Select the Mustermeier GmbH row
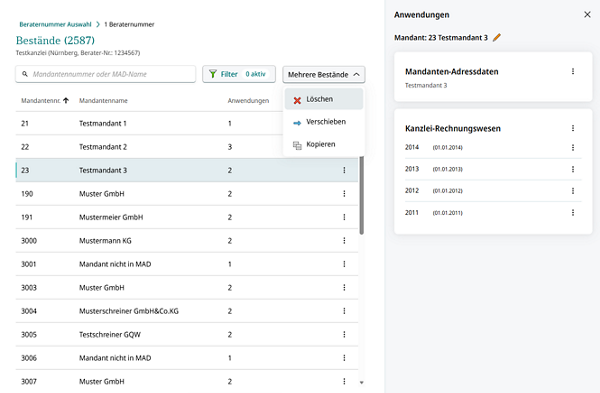 pyautogui.click(x=187, y=217)
